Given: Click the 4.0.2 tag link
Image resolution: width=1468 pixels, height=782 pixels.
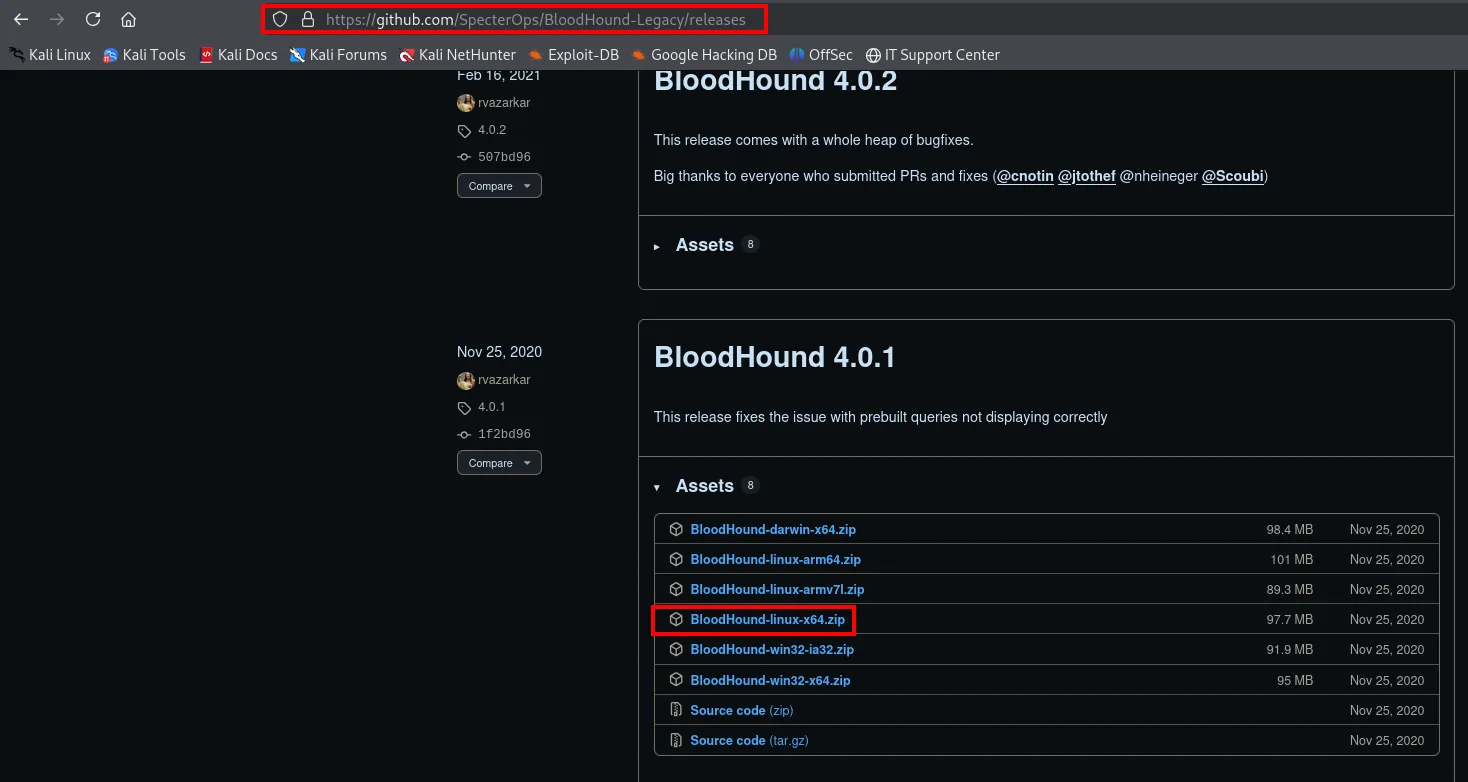Looking at the screenshot, I should tap(492, 130).
